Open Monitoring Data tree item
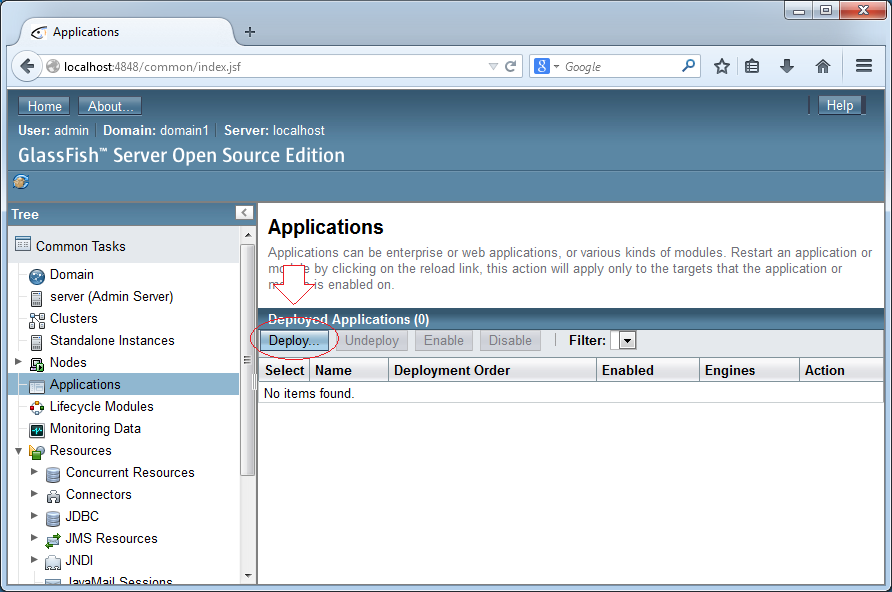Viewport: 892px width, 592px height. (95, 428)
